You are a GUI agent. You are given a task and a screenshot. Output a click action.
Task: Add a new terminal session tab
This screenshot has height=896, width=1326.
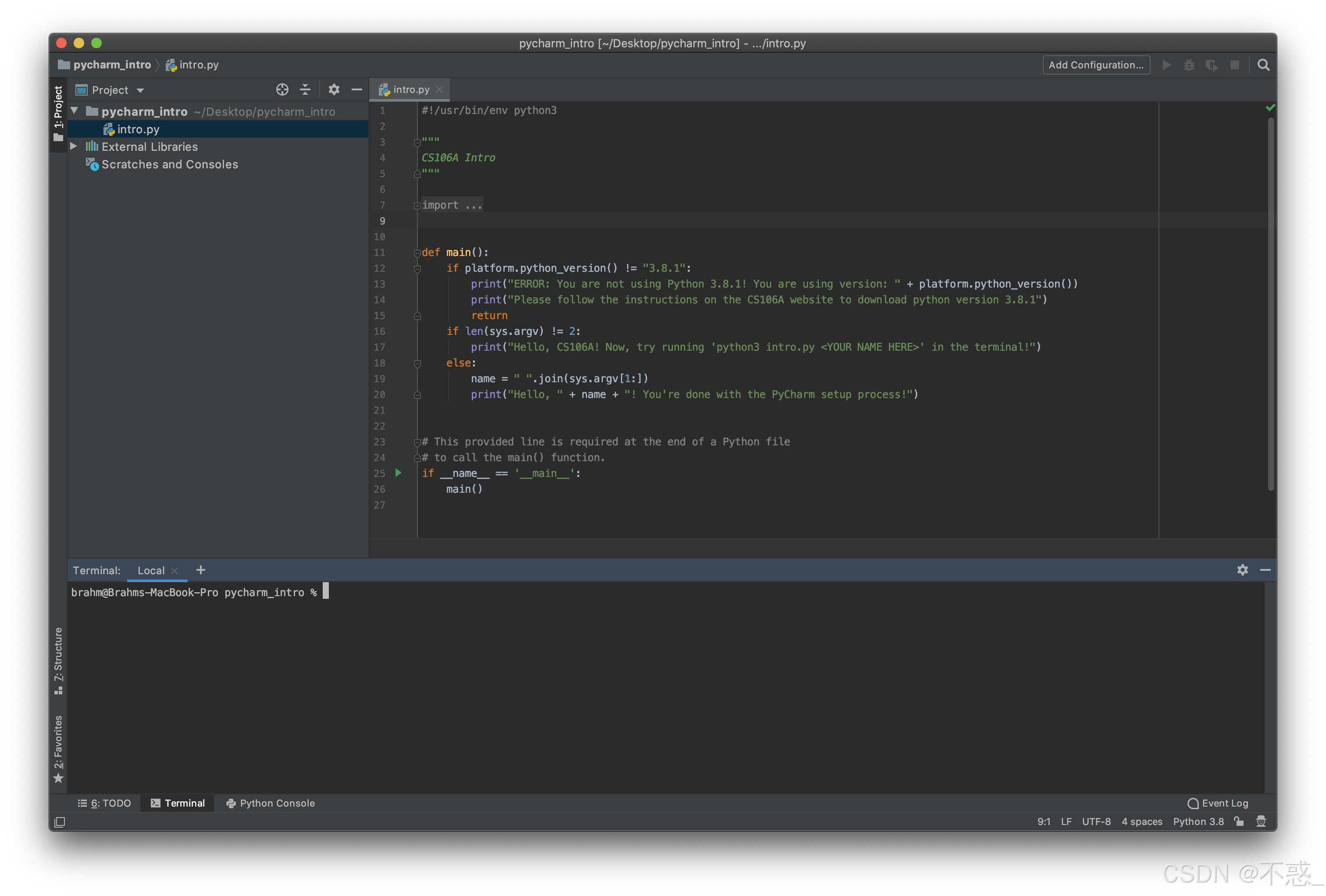pos(200,570)
